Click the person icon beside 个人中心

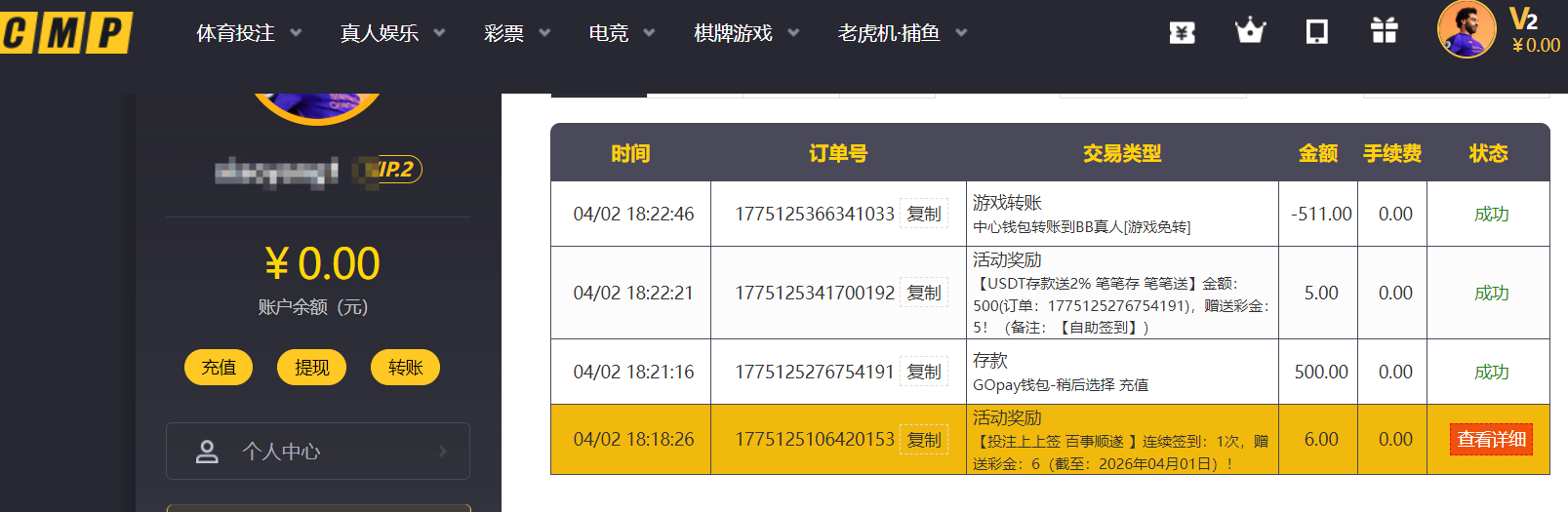[207, 452]
